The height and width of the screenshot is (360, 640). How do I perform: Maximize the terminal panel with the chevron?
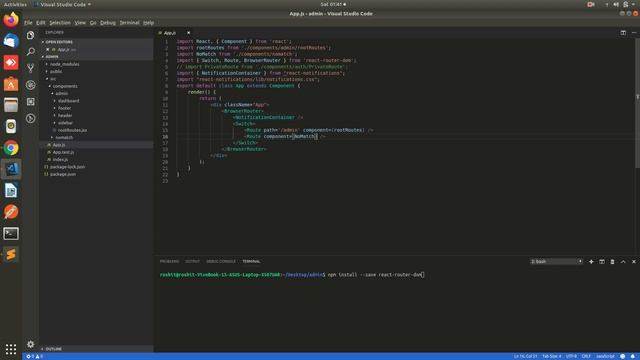point(623,262)
